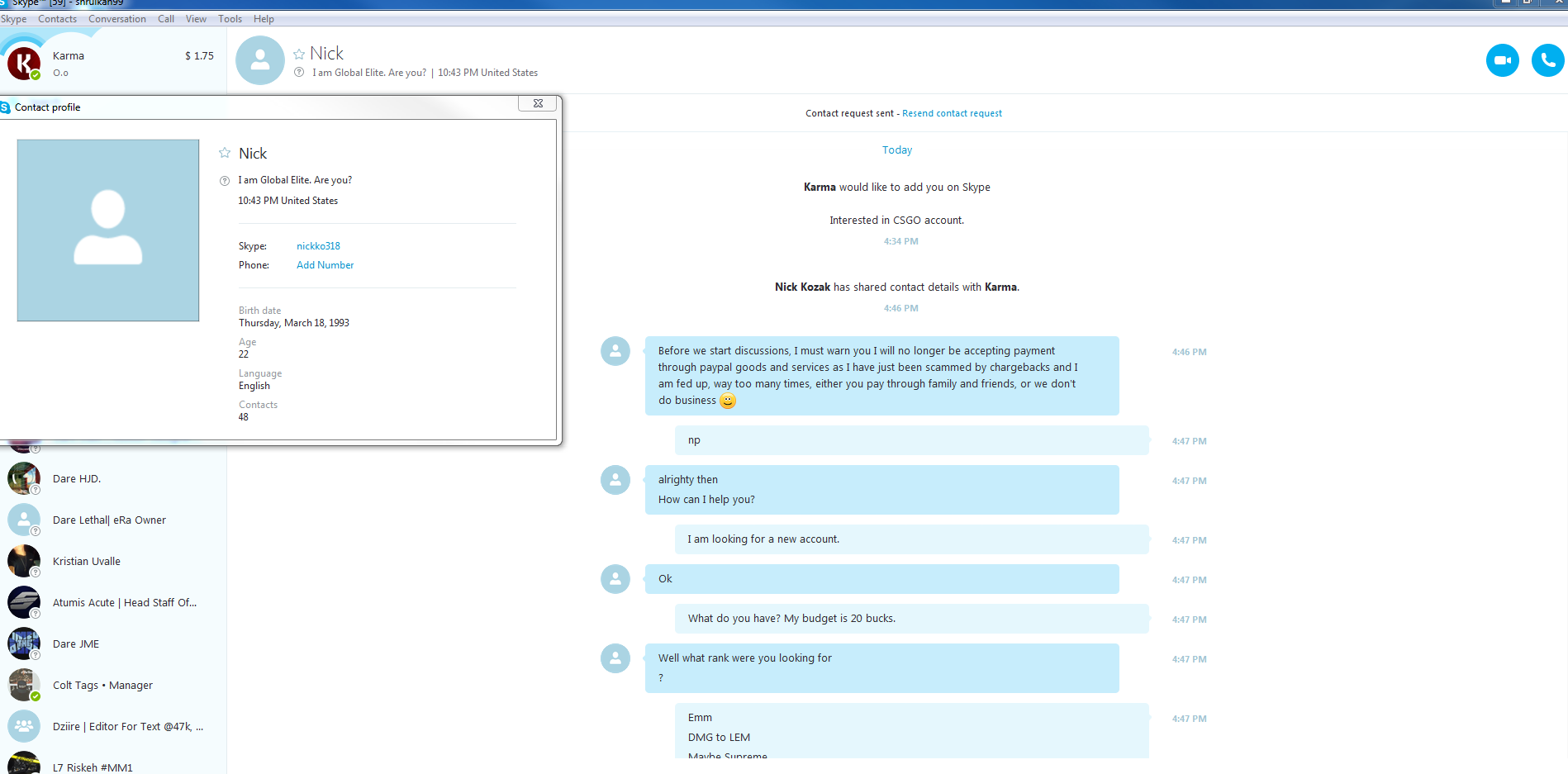This screenshot has width=1568, height=774.
Task: Click Nick's avatar beside 'Well what rank' message
Action: pyautogui.click(x=615, y=658)
